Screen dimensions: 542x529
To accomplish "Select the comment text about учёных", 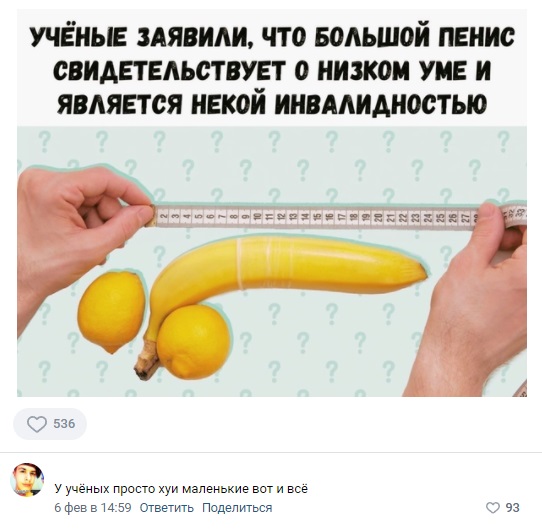I will (x=181, y=489).
